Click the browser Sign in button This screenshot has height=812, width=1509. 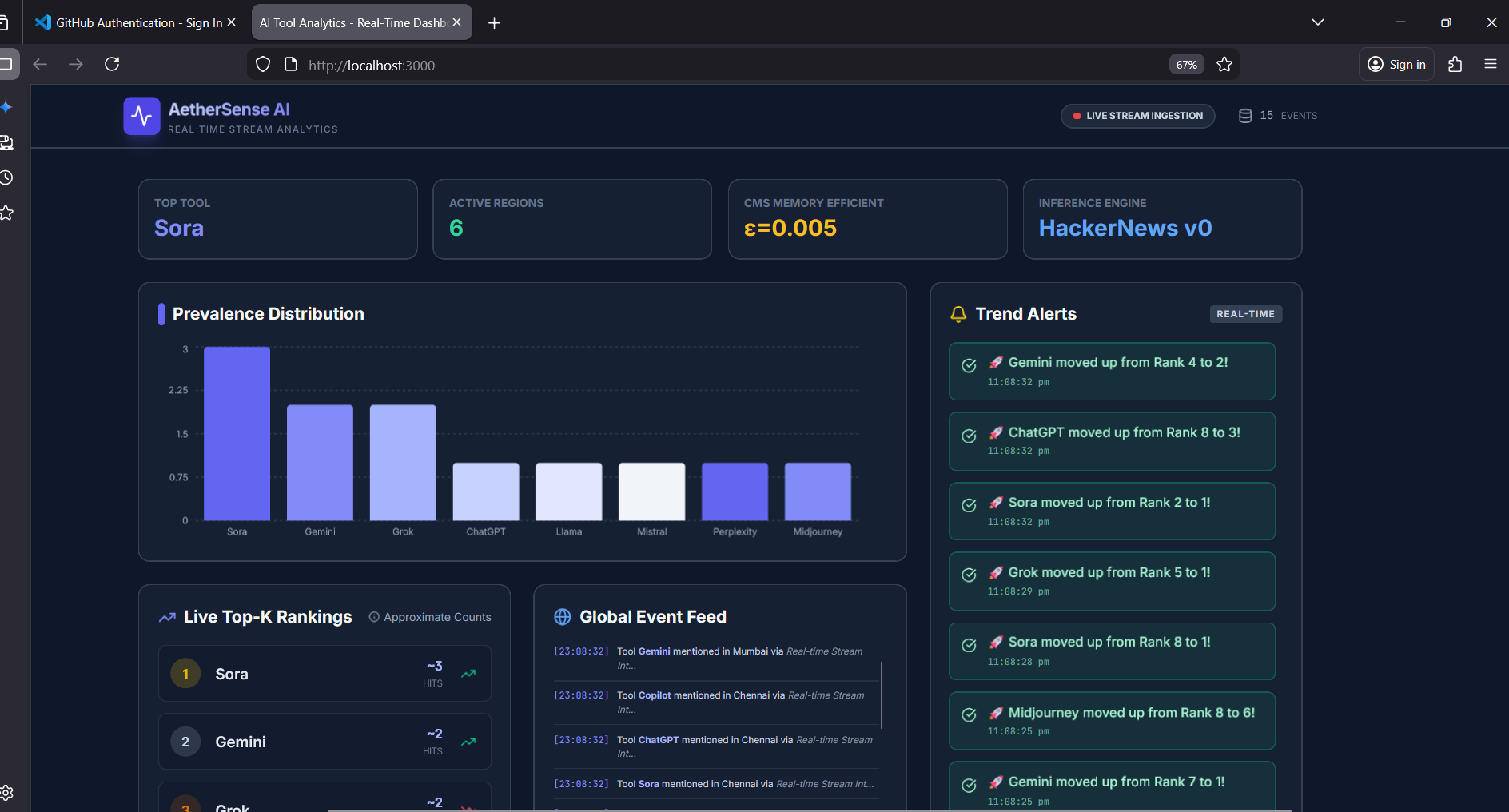point(1397,64)
